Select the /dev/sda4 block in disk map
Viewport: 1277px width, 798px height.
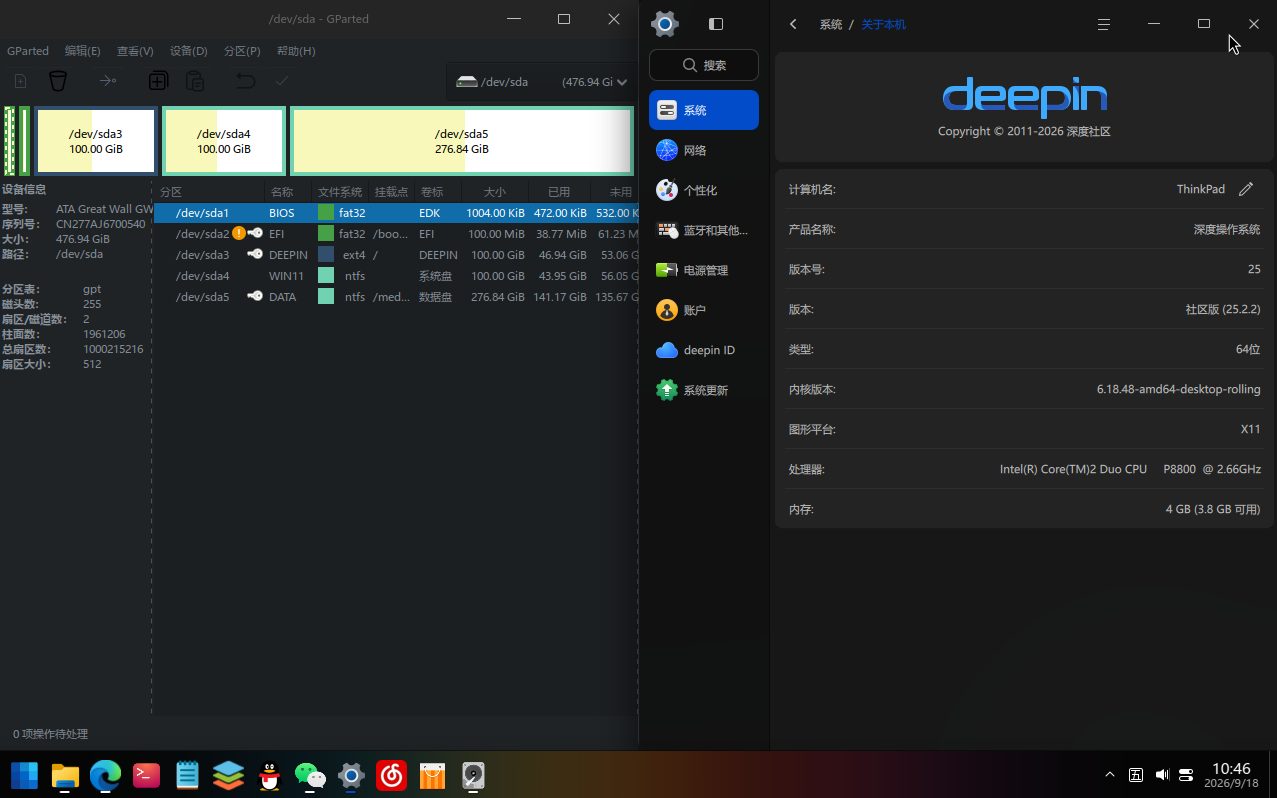coord(224,141)
